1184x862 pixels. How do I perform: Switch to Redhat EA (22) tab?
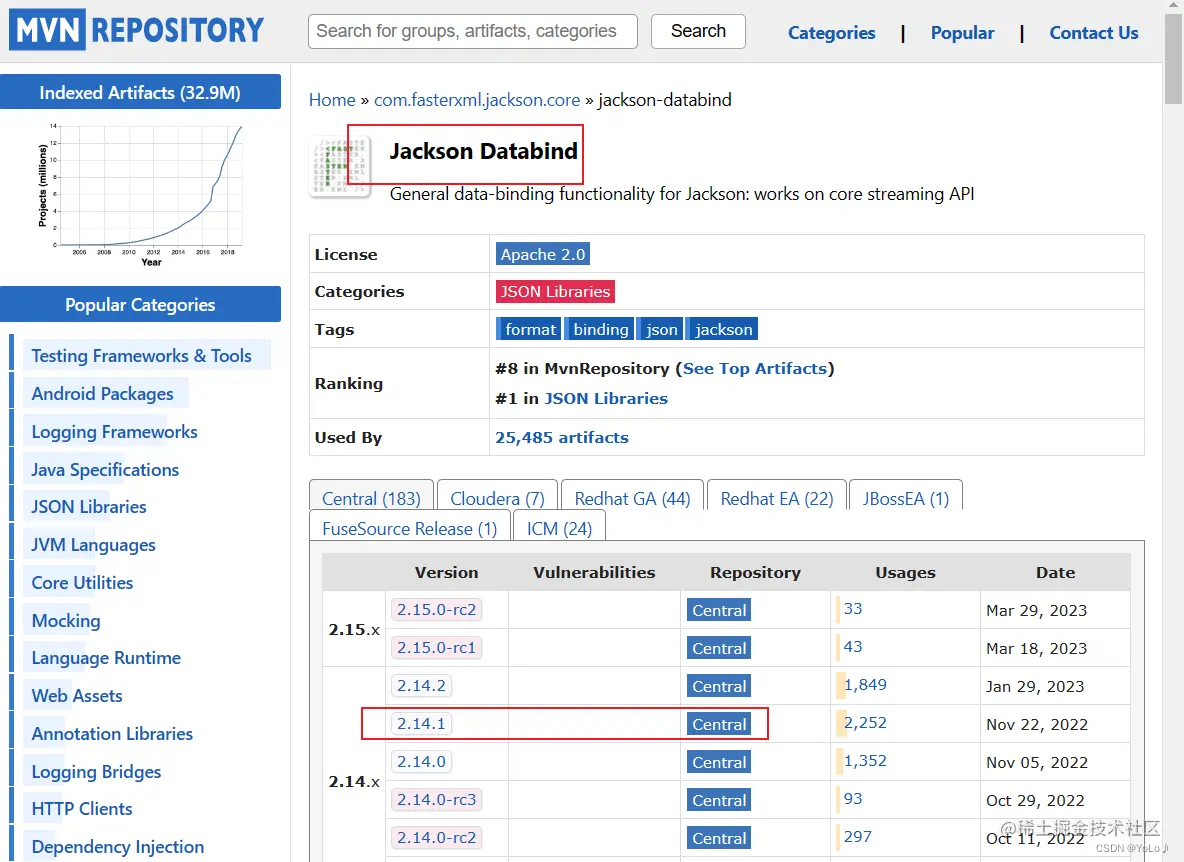(x=777, y=499)
